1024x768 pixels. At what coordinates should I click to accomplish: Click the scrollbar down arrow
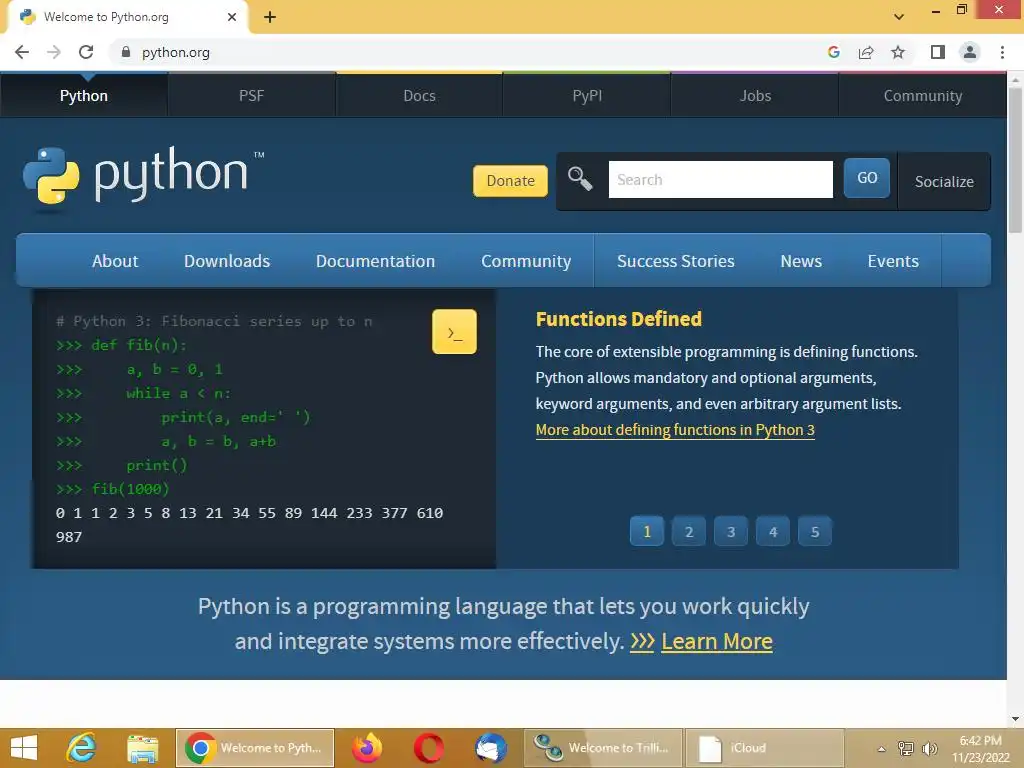1015,719
